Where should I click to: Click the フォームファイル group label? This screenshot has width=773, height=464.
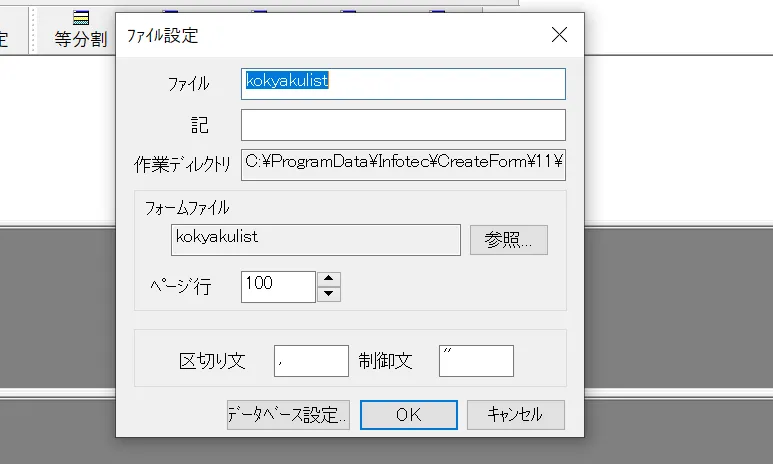click(187, 208)
